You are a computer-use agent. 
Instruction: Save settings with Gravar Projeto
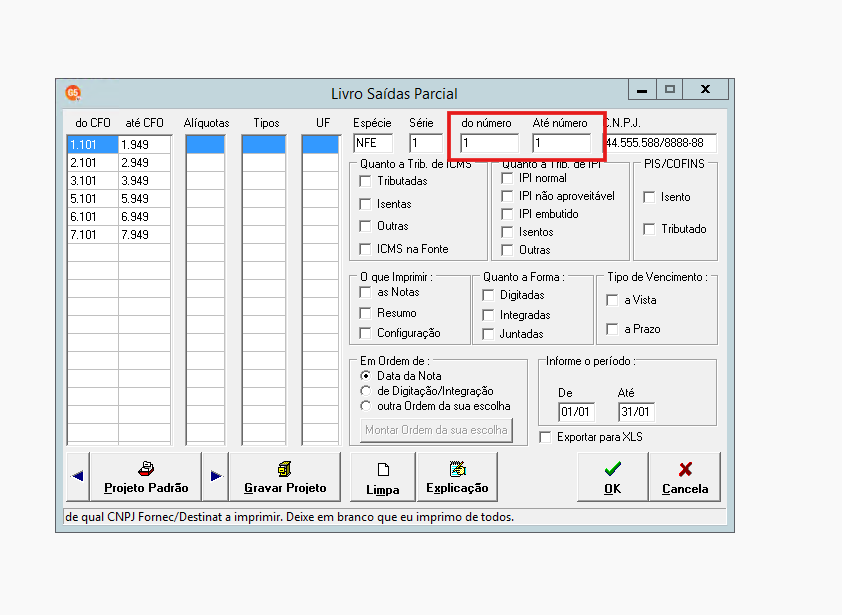[x=285, y=476]
